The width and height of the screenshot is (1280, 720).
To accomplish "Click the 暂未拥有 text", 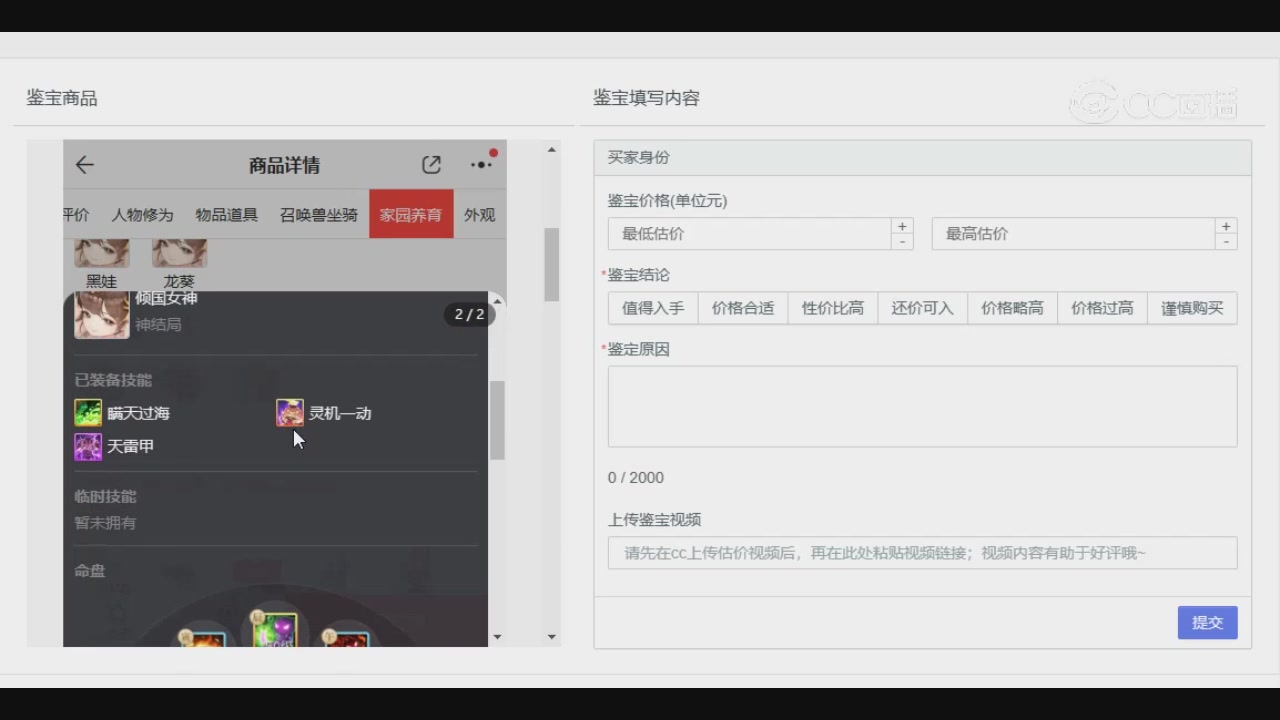I will pyautogui.click(x=105, y=523).
